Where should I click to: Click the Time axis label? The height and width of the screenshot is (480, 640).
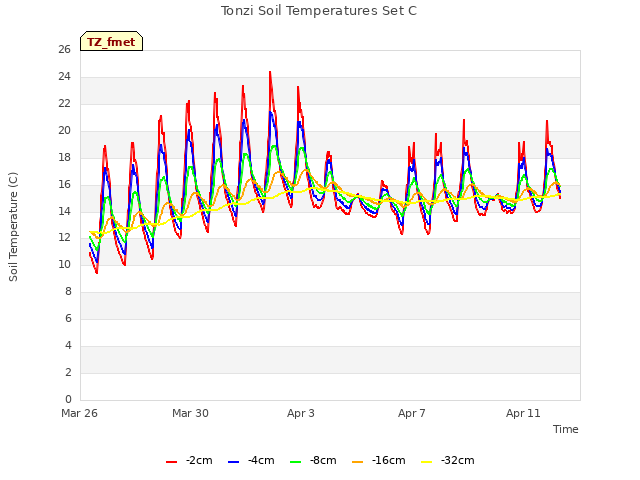(566, 429)
